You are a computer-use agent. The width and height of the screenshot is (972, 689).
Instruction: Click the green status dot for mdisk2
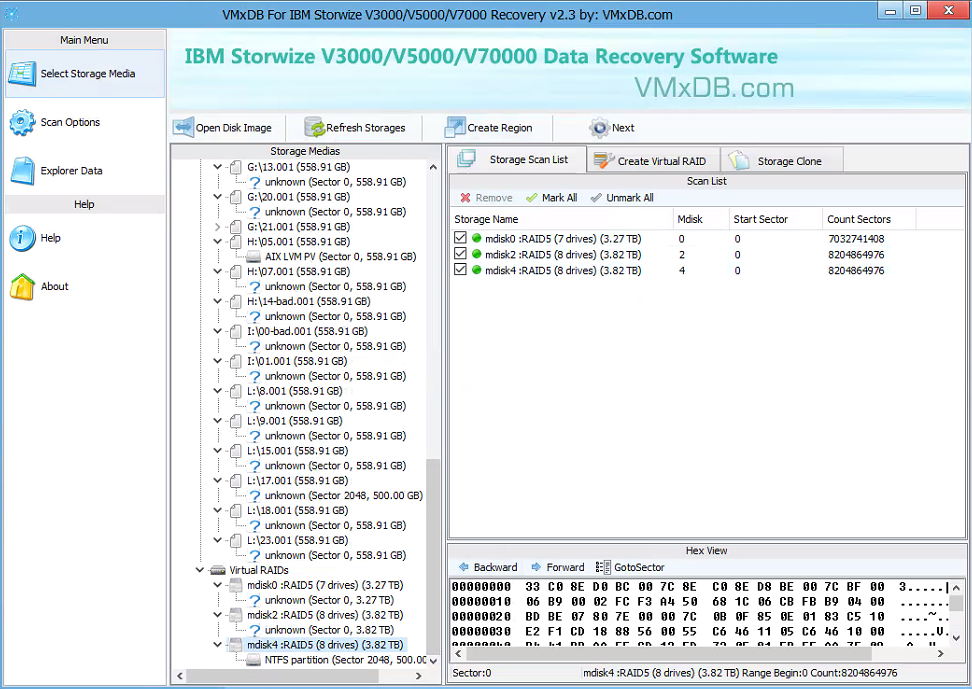477,254
